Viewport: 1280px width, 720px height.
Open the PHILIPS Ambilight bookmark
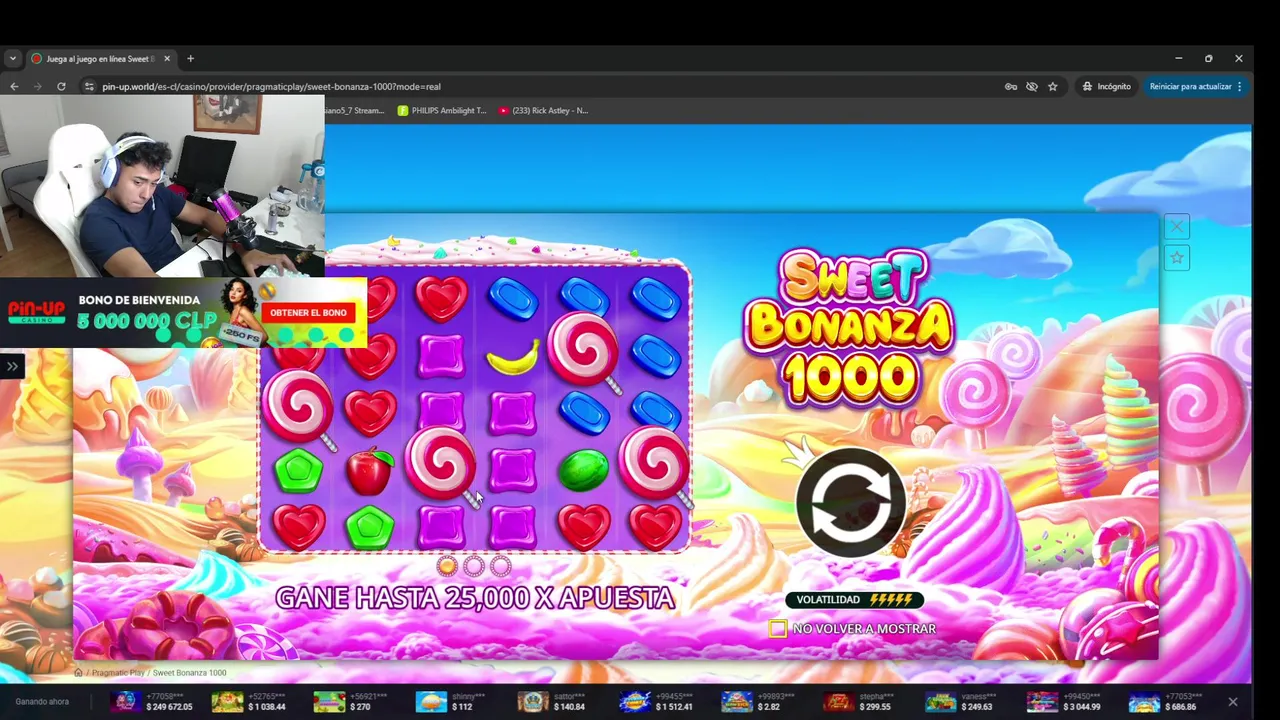click(442, 111)
